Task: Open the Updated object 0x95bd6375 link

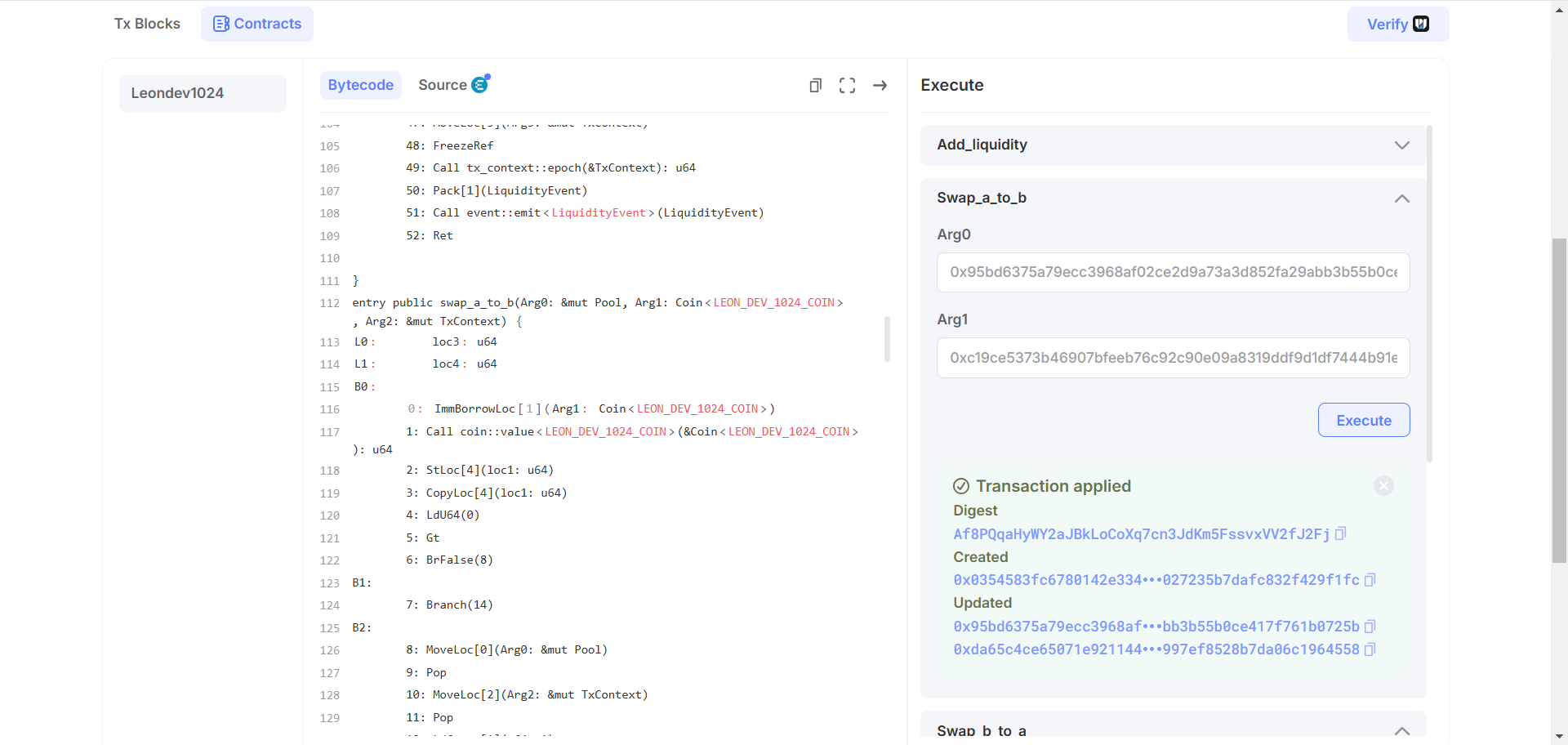Action: pyautogui.click(x=1156, y=627)
